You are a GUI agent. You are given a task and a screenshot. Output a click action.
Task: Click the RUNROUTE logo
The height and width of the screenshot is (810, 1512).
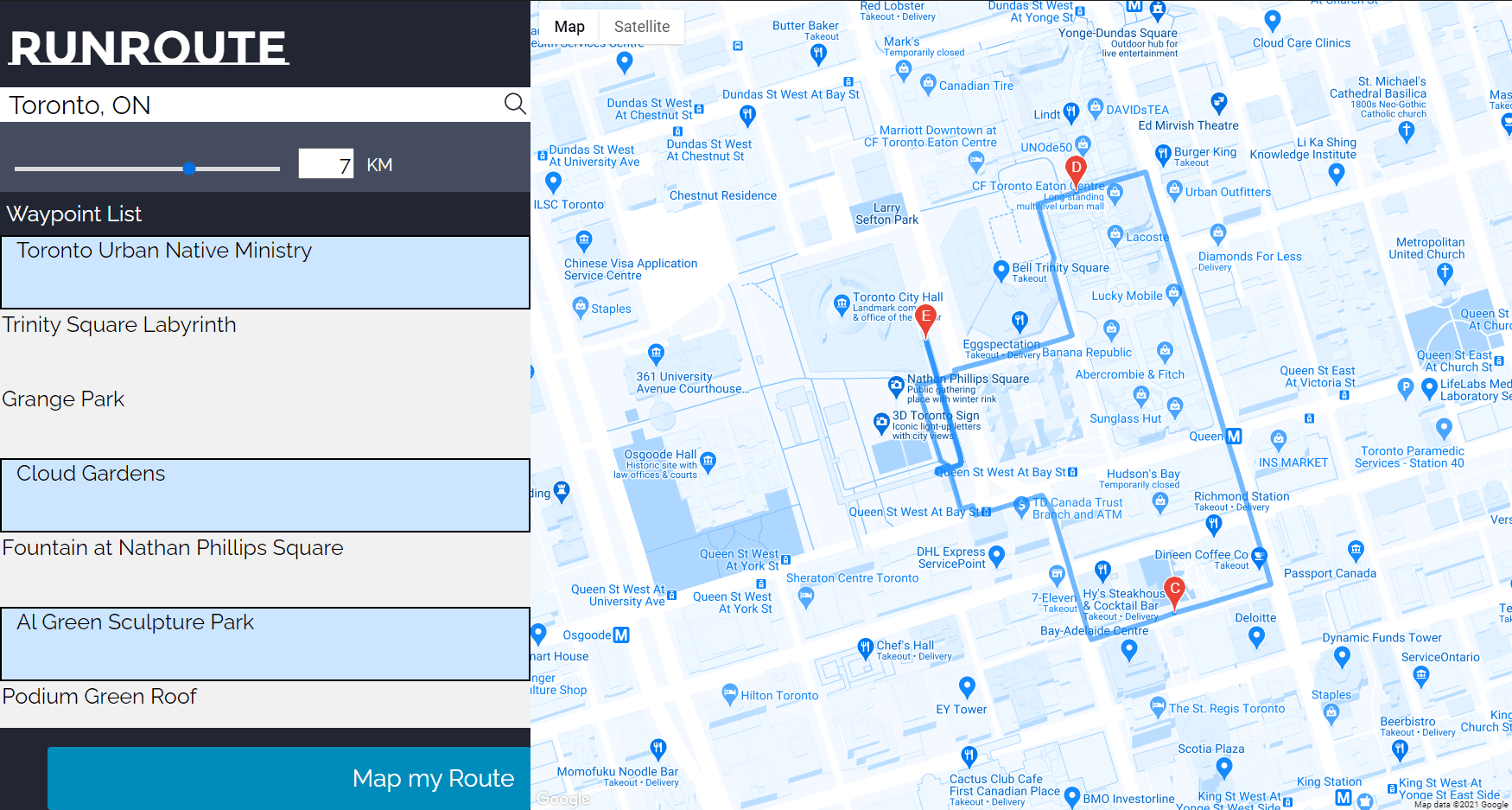tap(149, 48)
